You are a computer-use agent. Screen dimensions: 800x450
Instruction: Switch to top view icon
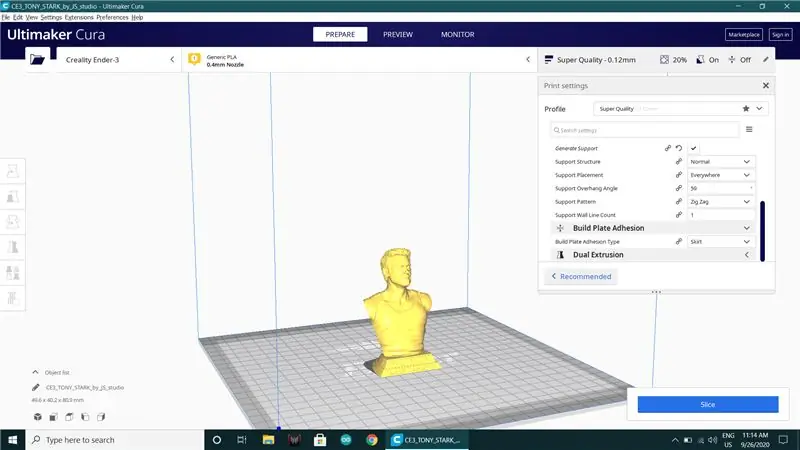[69, 417]
